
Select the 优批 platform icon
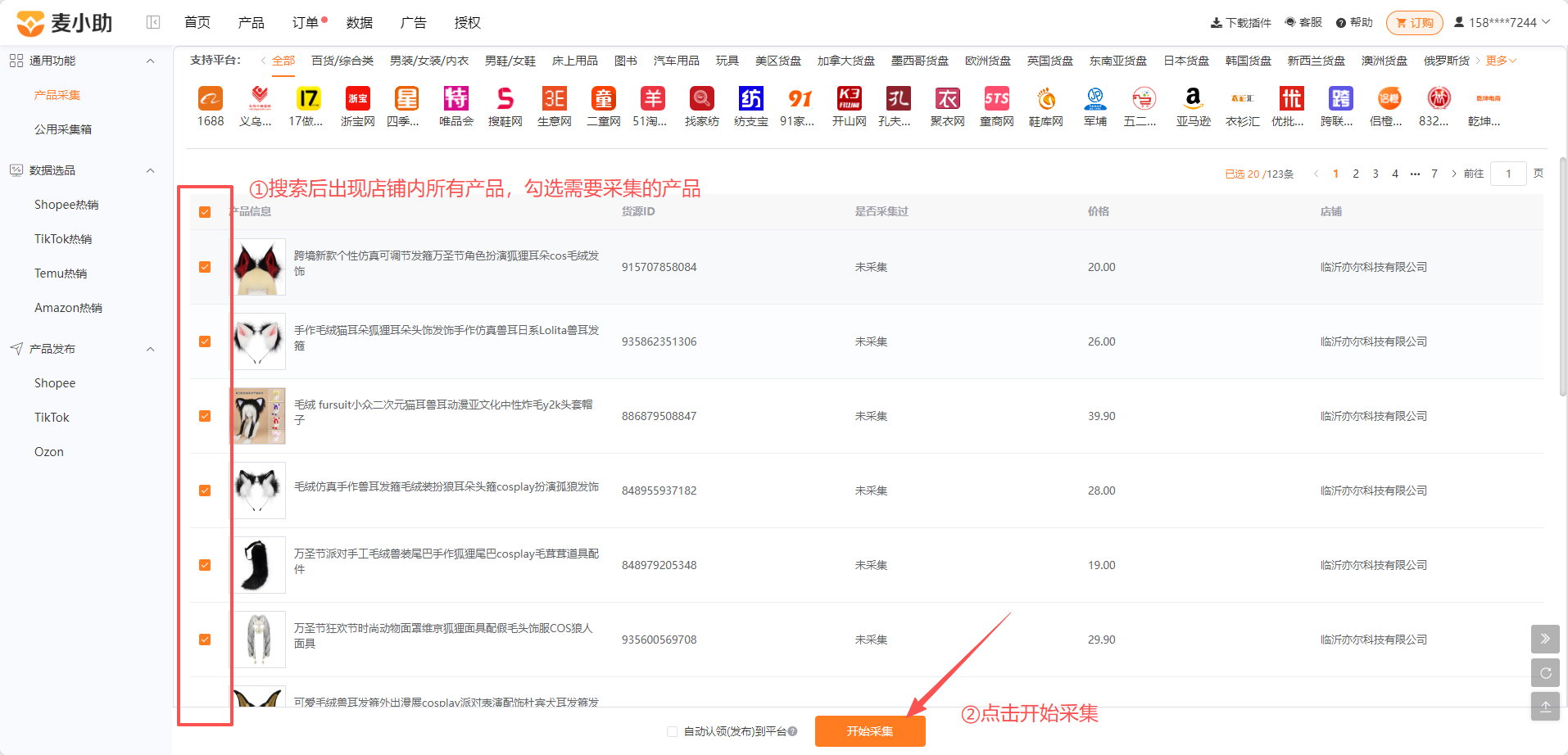click(x=1292, y=99)
